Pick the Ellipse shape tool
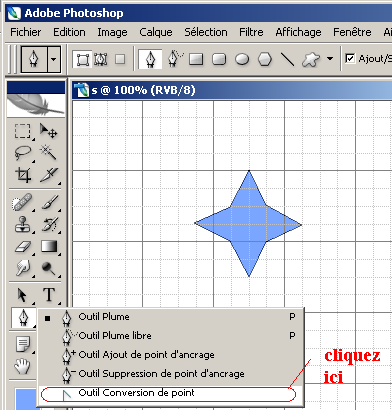Viewport: 392px width, 410px height. pyautogui.click(x=242, y=60)
